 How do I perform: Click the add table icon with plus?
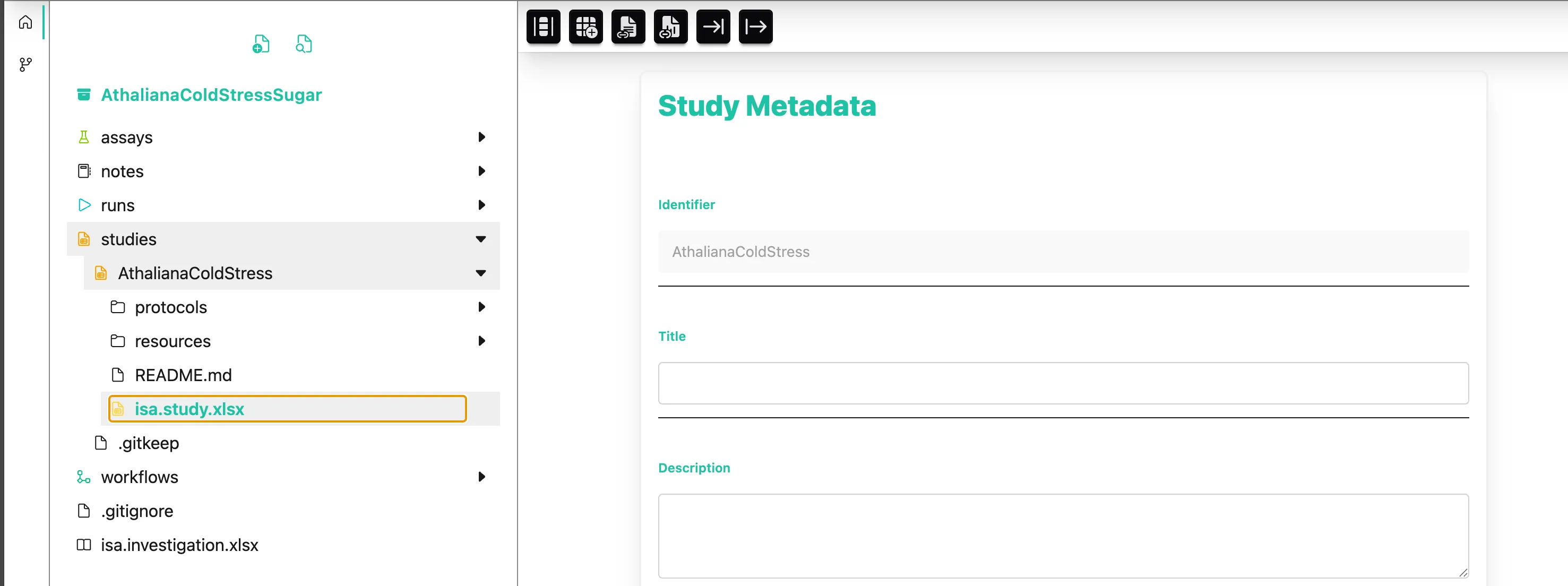(585, 27)
